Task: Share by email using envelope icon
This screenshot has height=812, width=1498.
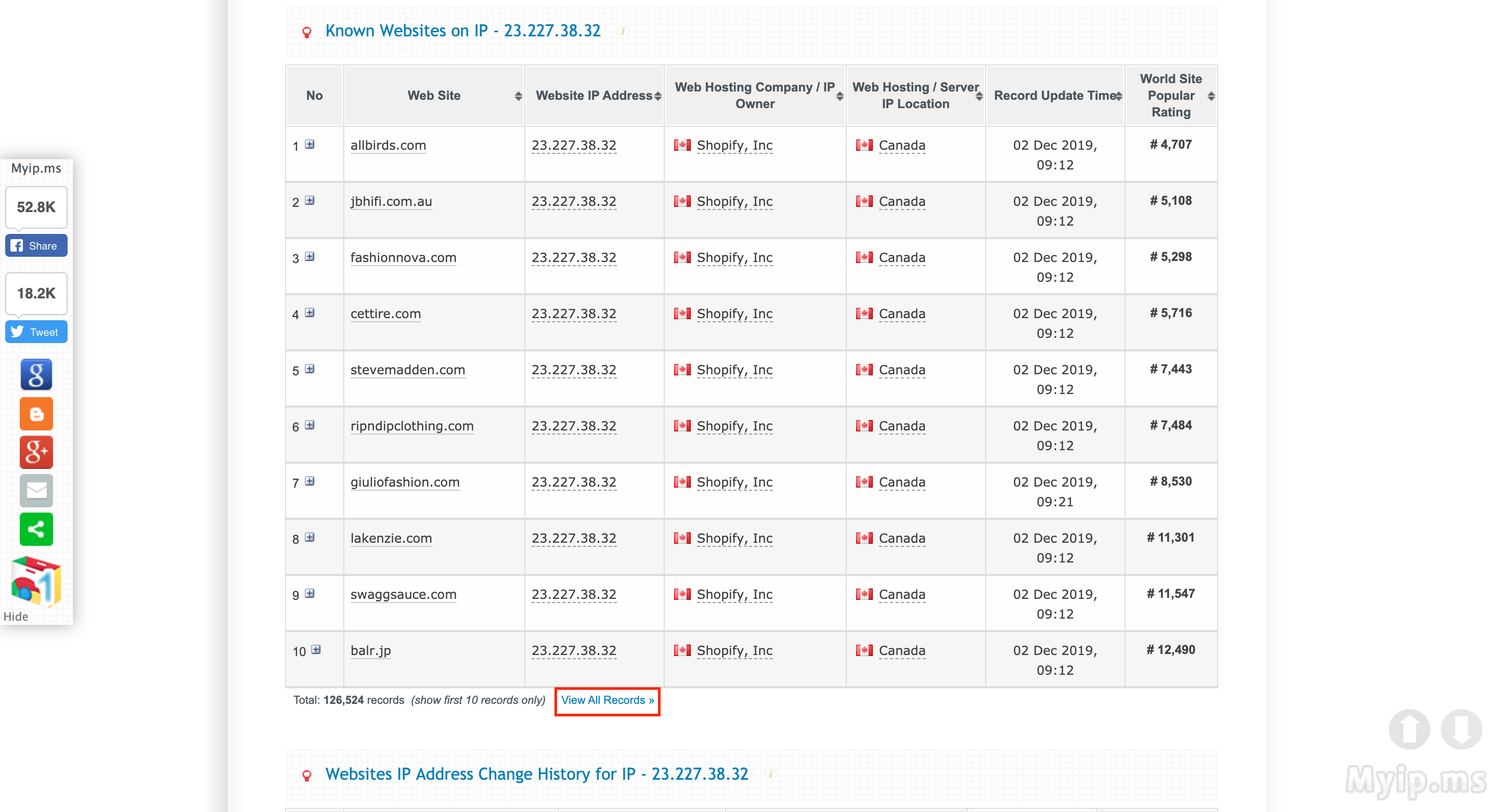Action: tap(36, 490)
